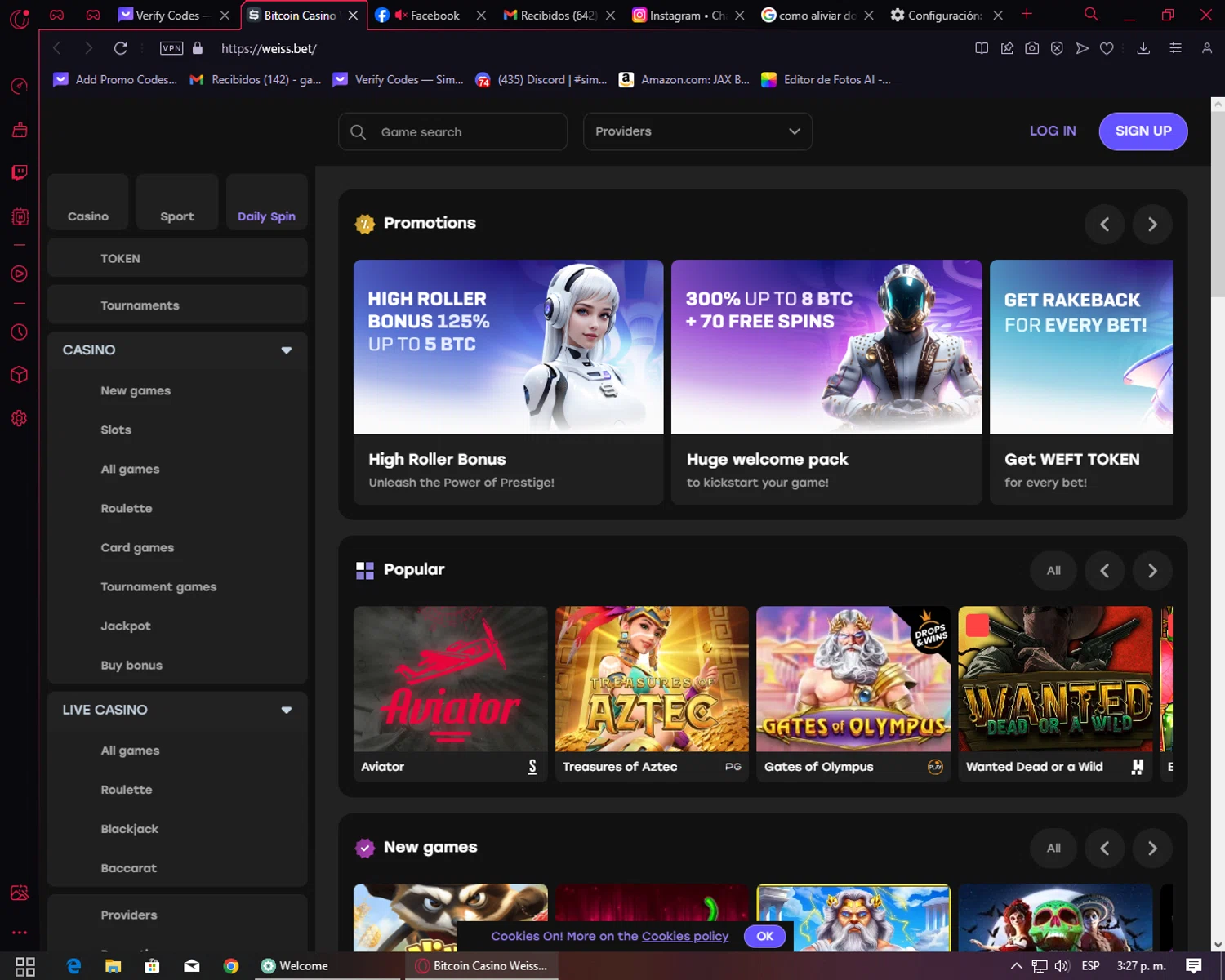Viewport: 1225px width, 980px height.
Task: Add page to bookmarks heart icon
Action: [1107, 48]
